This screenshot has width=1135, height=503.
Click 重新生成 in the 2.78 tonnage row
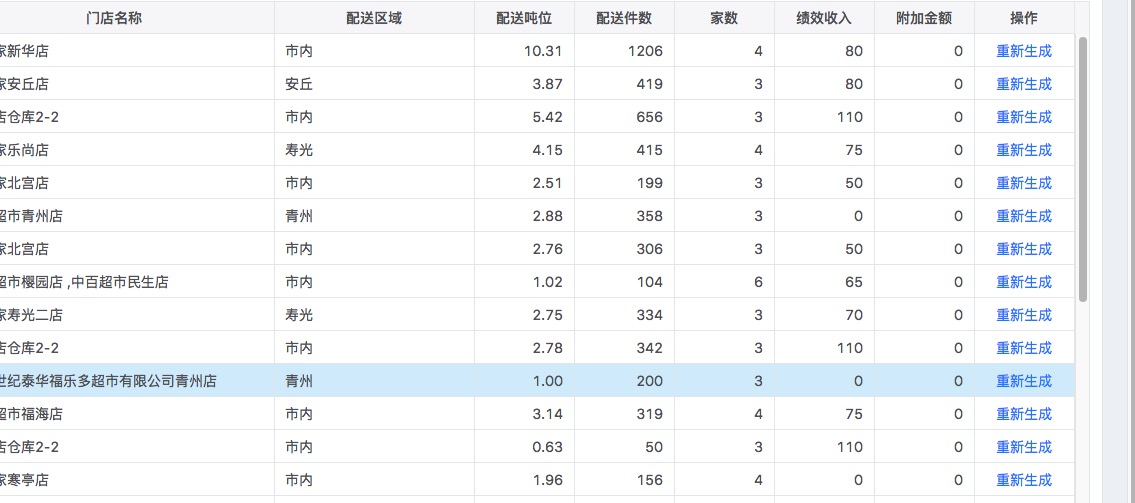coord(1024,348)
